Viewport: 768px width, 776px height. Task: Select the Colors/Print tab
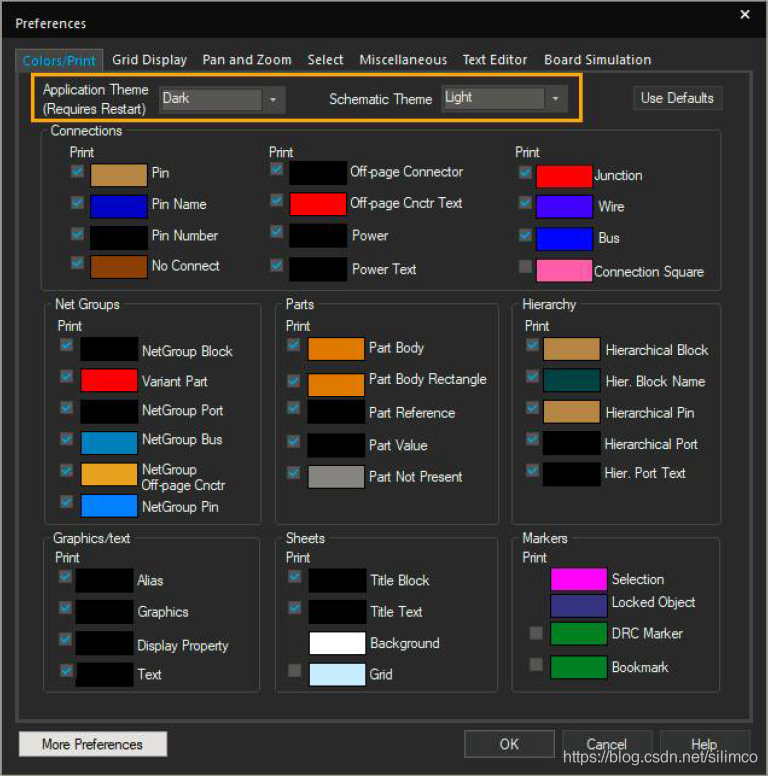coord(59,61)
